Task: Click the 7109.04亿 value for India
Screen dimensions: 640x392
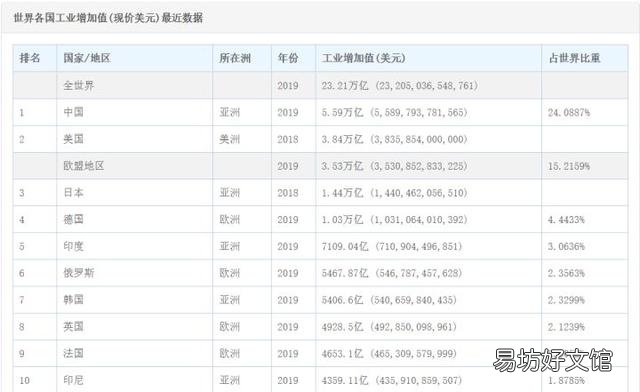Action: coord(392,246)
